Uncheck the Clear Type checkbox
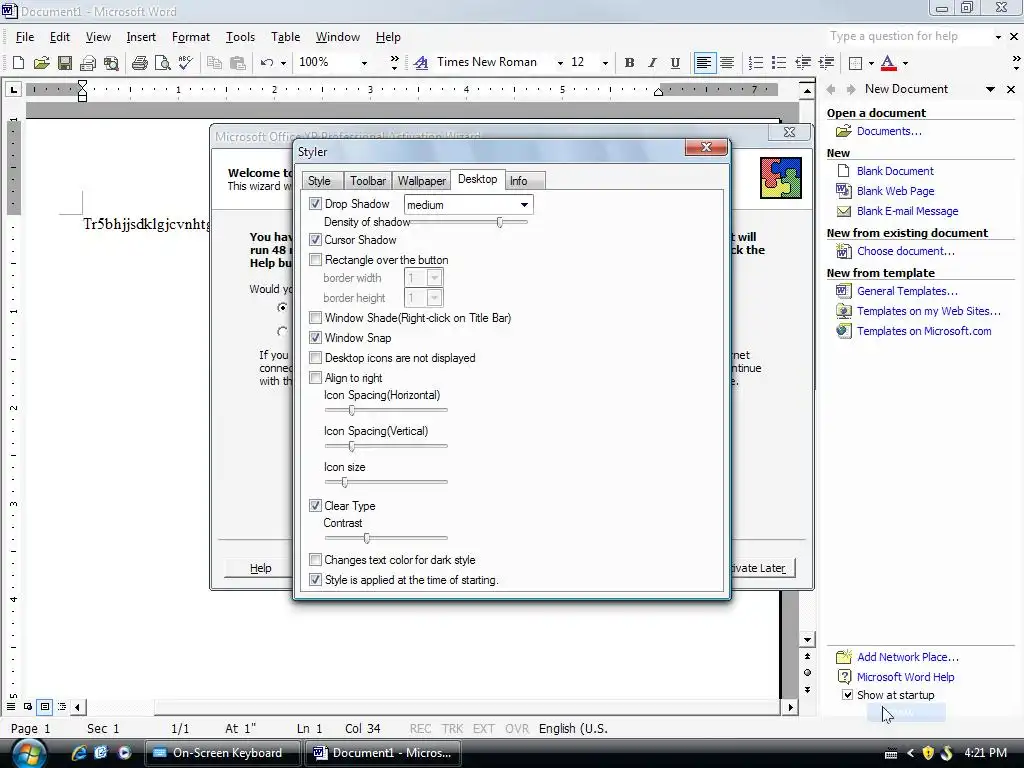The width and height of the screenshot is (1024, 768). click(315, 505)
